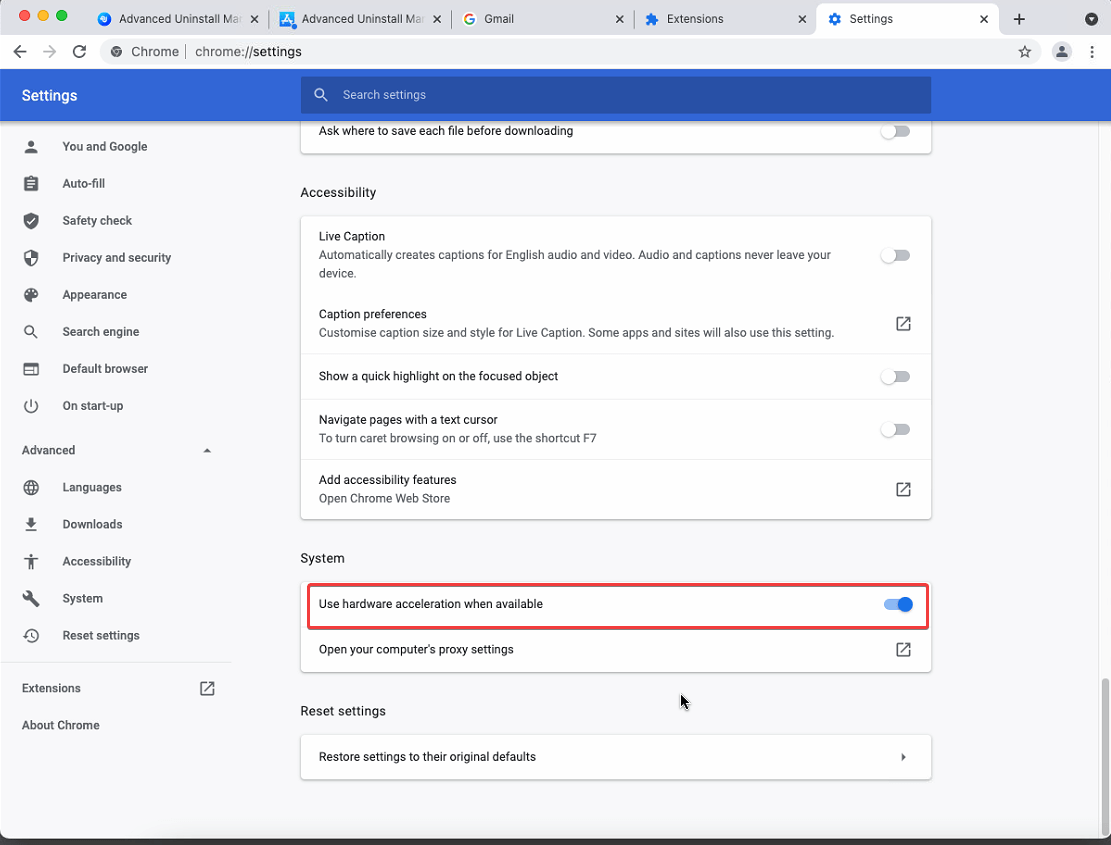Click the Search settings field
This screenshot has height=845, width=1111.
coord(615,95)
